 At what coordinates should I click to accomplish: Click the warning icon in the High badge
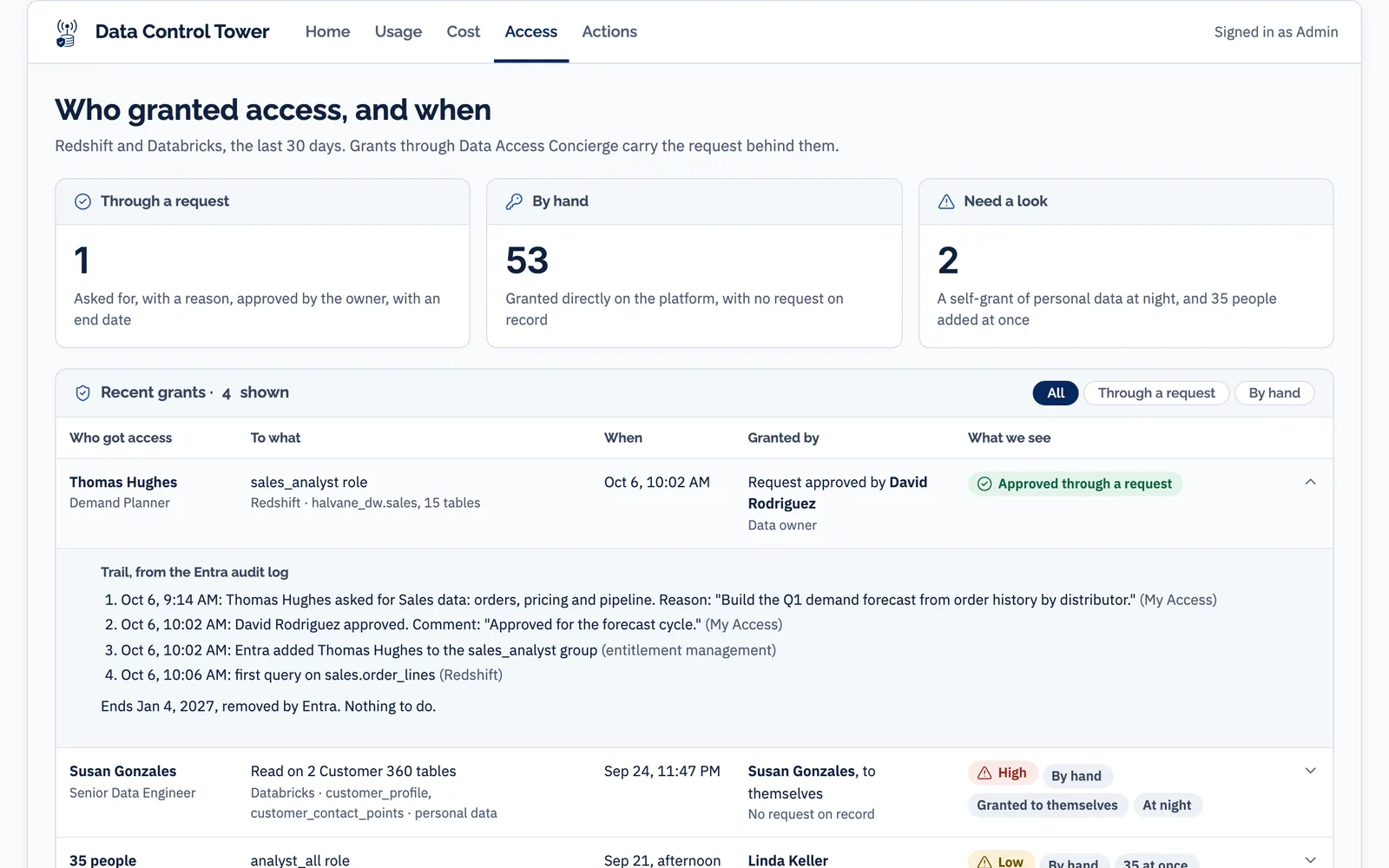(x=984, y=773)
